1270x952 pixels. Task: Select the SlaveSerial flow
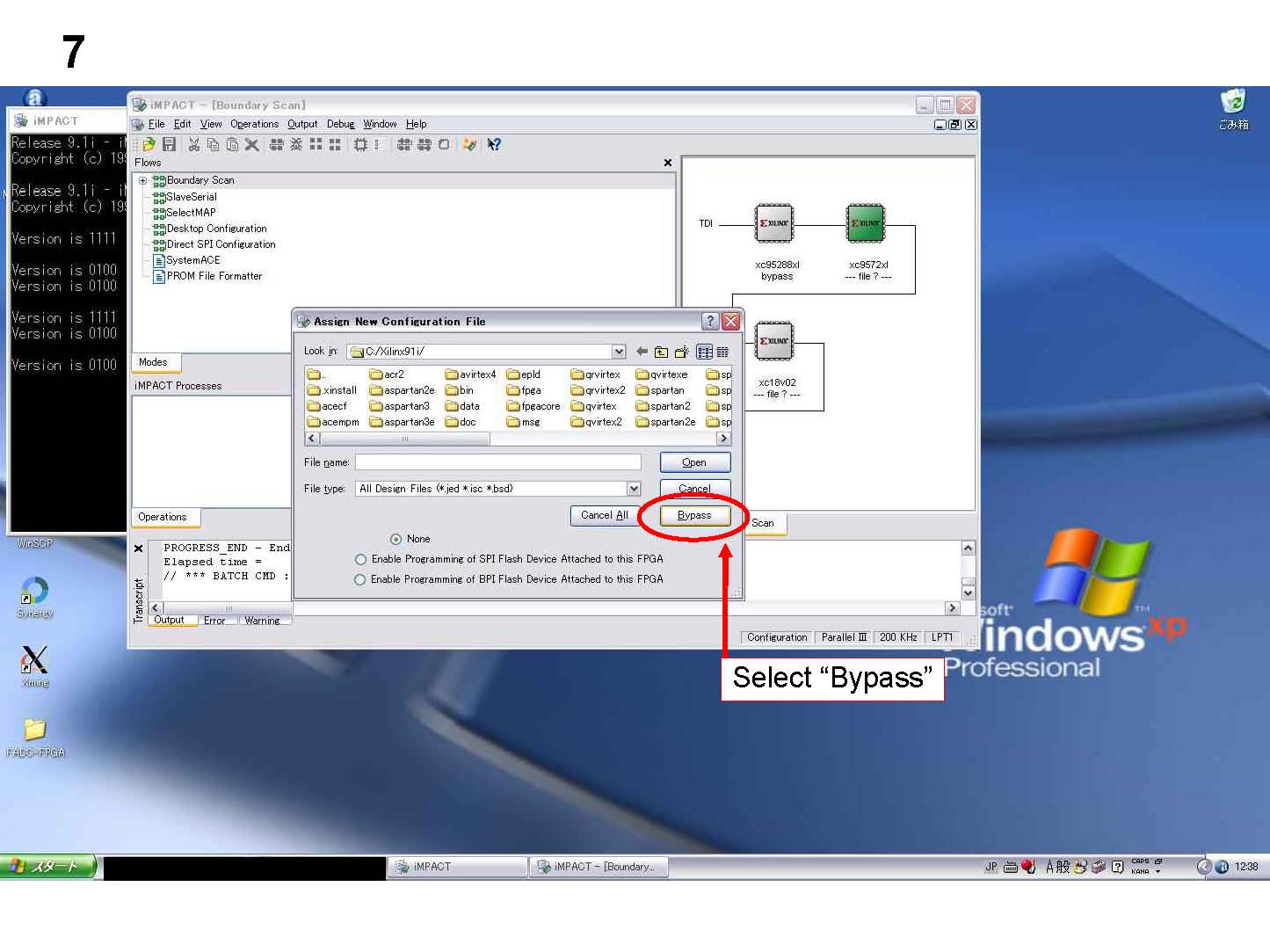coord(185,197)
